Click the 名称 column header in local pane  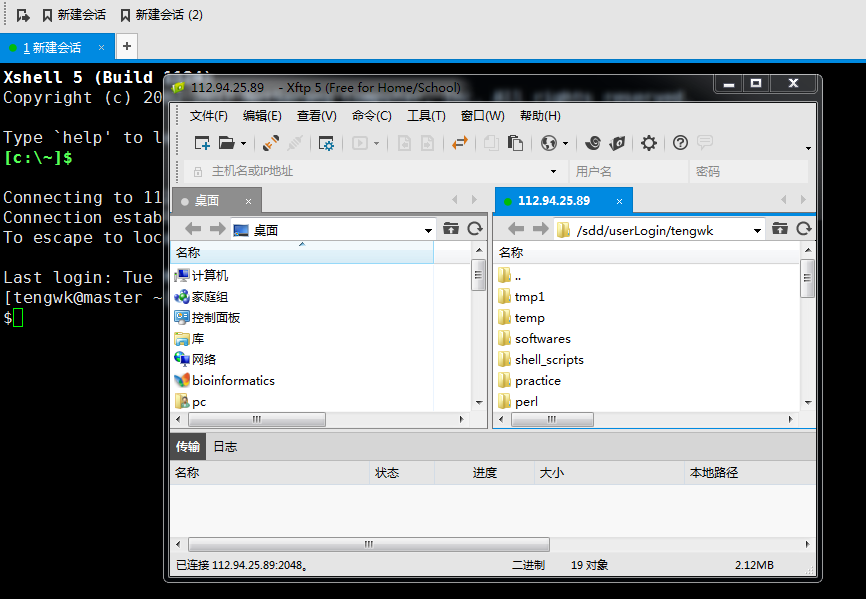[302, 253]
